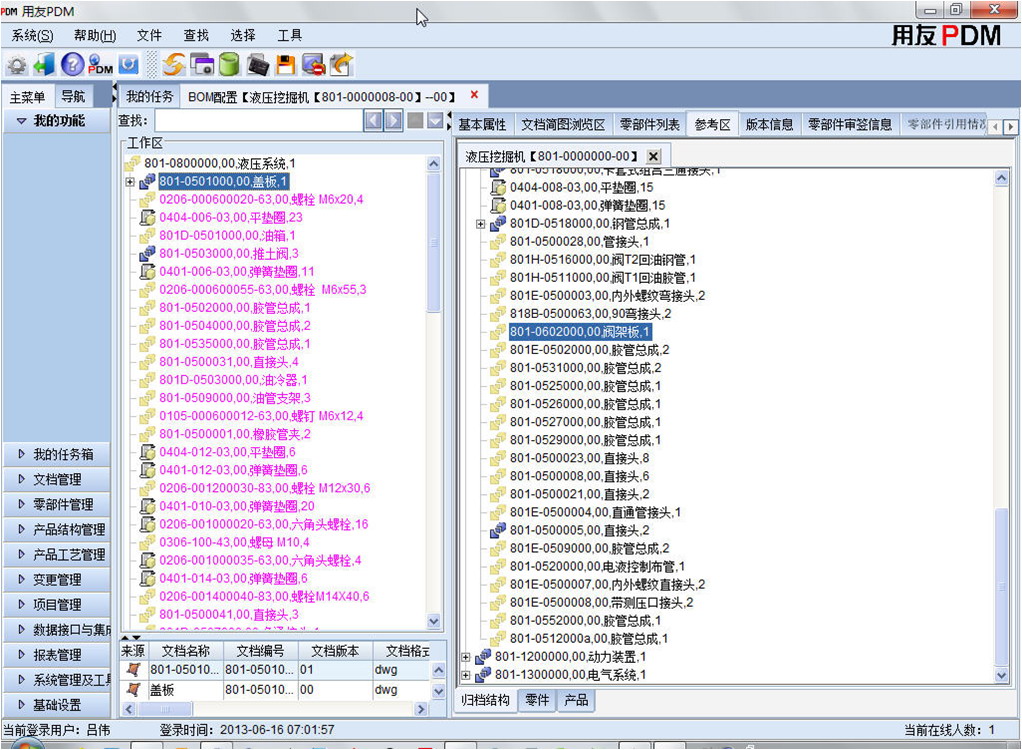
Task: Expand the 我的任务箱 section
Action: [22, 454]
